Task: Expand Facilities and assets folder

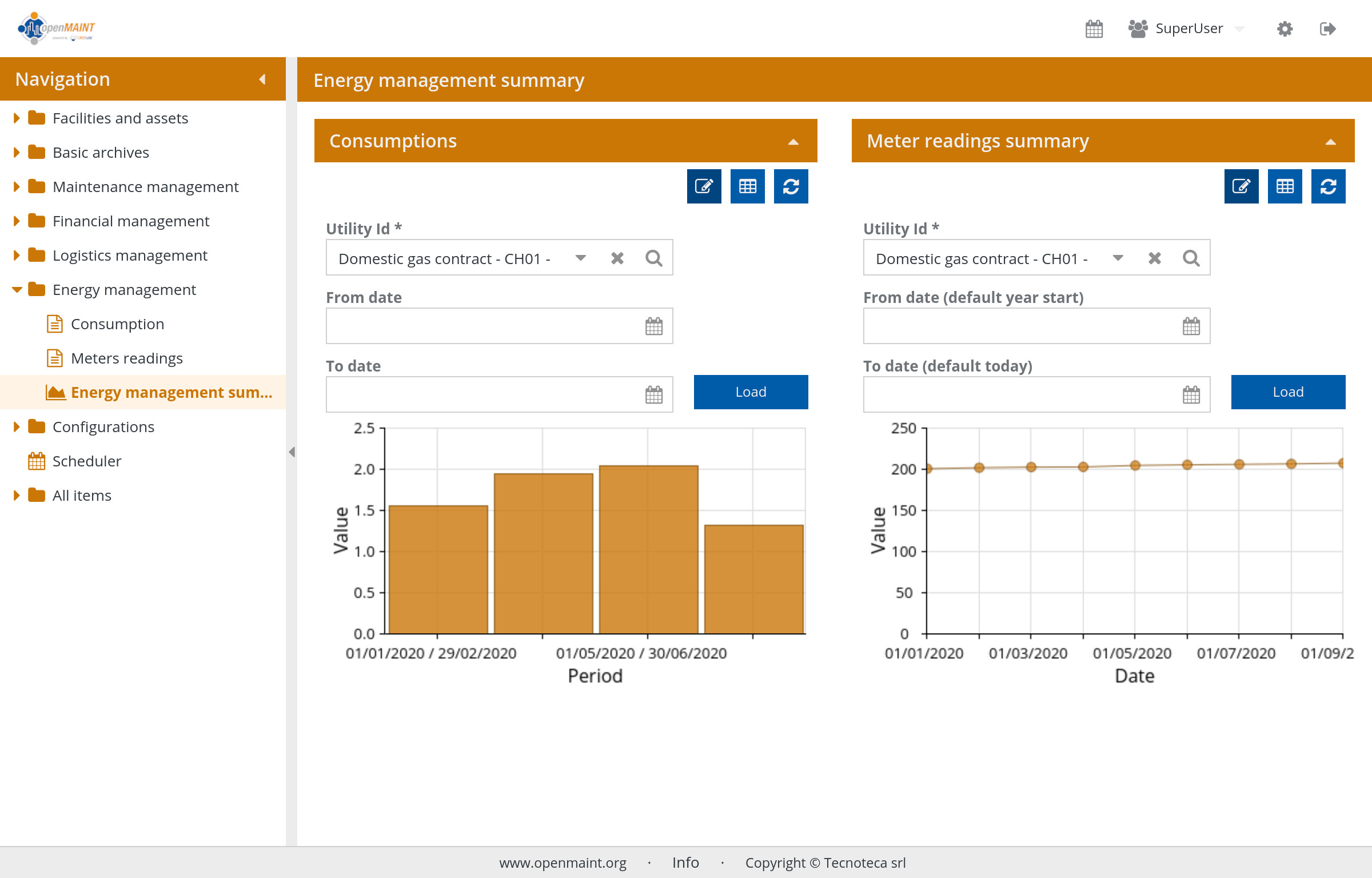Action: click(x=17, y=118)
